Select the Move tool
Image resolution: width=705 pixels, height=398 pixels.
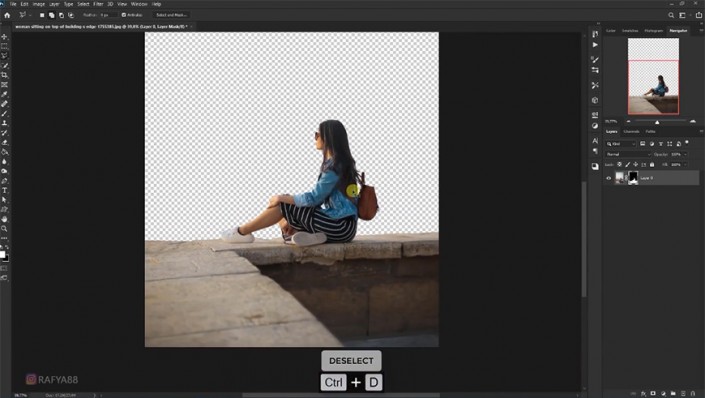tap(4, 36)
